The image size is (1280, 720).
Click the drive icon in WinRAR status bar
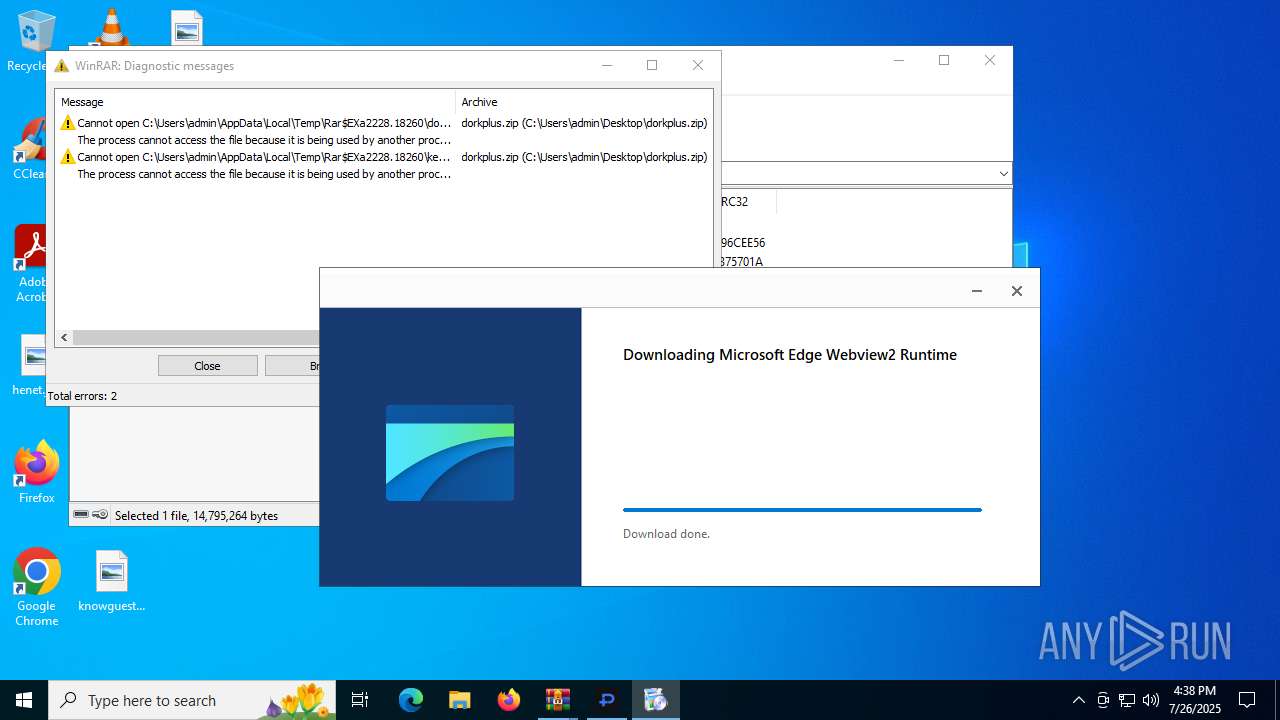(x=81, y=515)
